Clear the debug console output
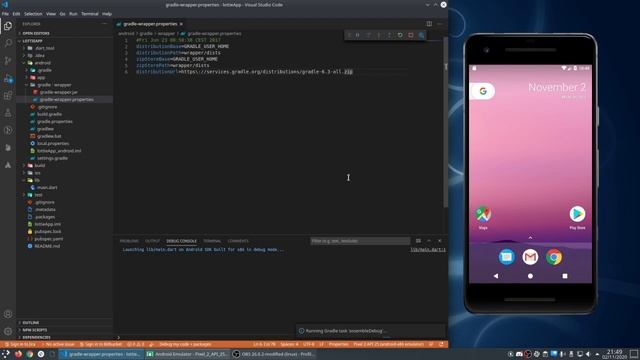Viewport: 640px width, 360px height. click(418, 241)
